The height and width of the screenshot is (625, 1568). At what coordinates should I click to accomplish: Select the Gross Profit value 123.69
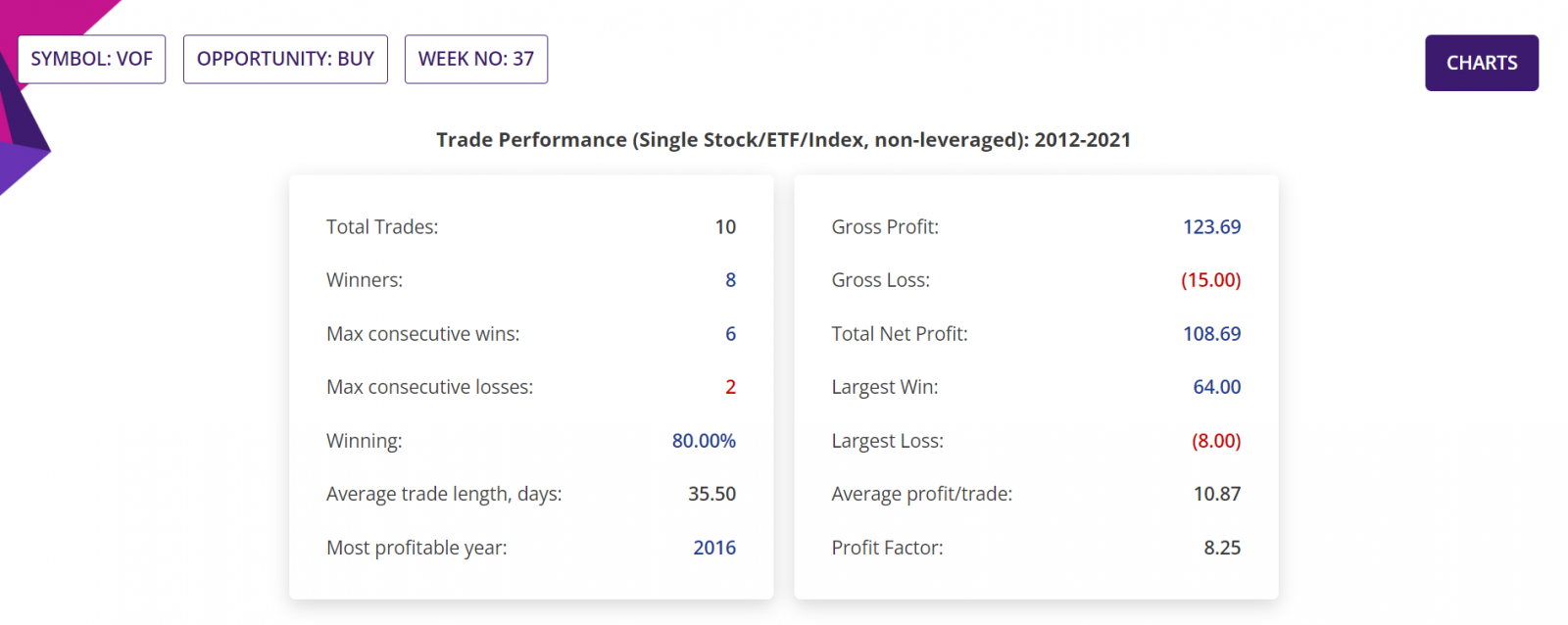1211,227
